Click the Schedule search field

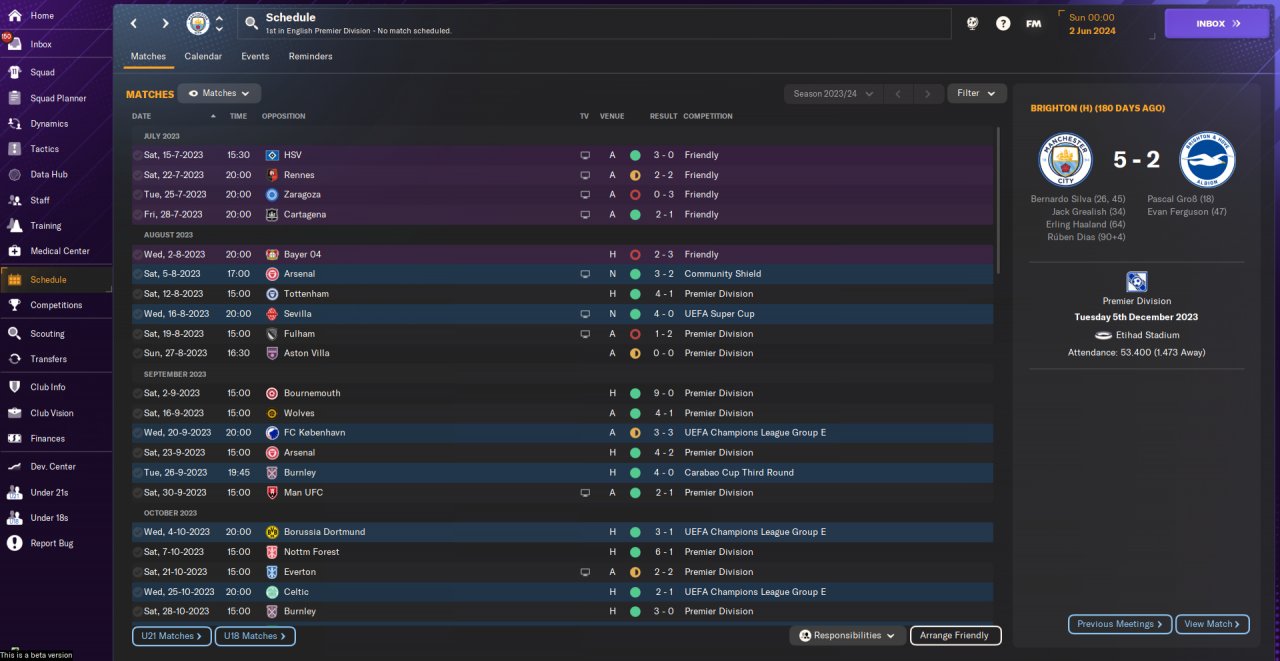click(x=595, y=23)
